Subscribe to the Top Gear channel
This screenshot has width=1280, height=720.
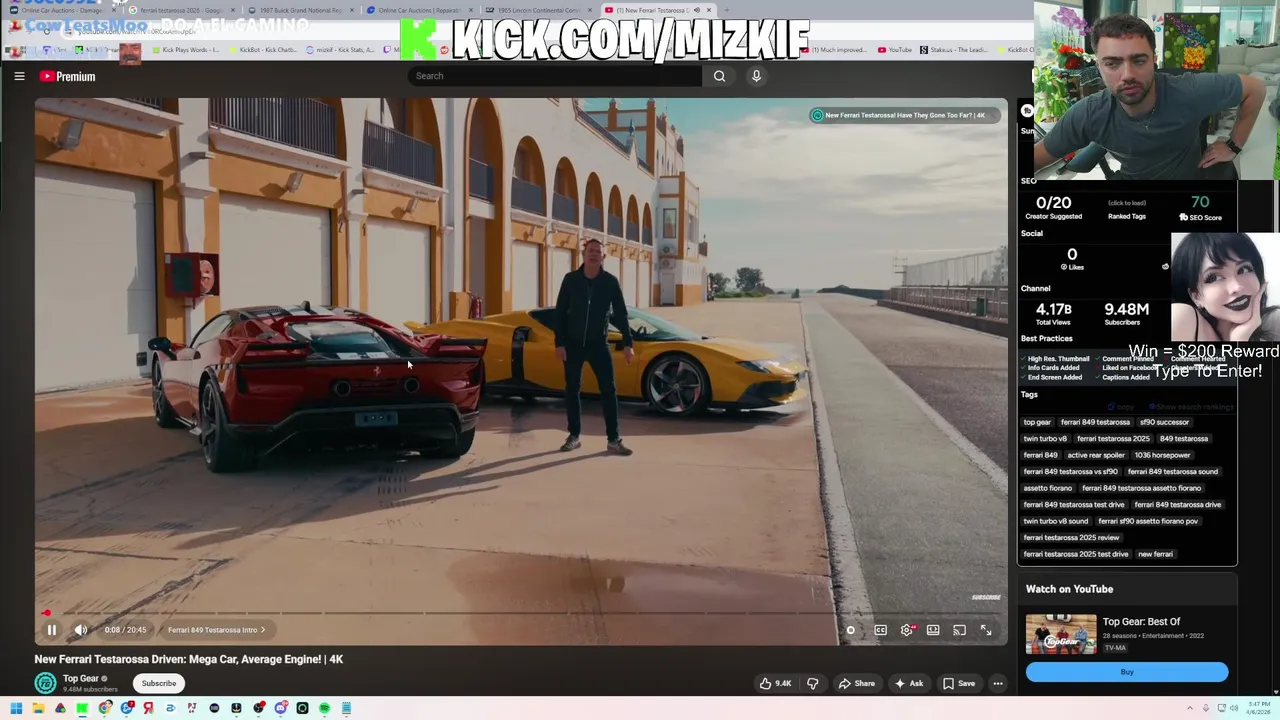(x=158, y=684)
